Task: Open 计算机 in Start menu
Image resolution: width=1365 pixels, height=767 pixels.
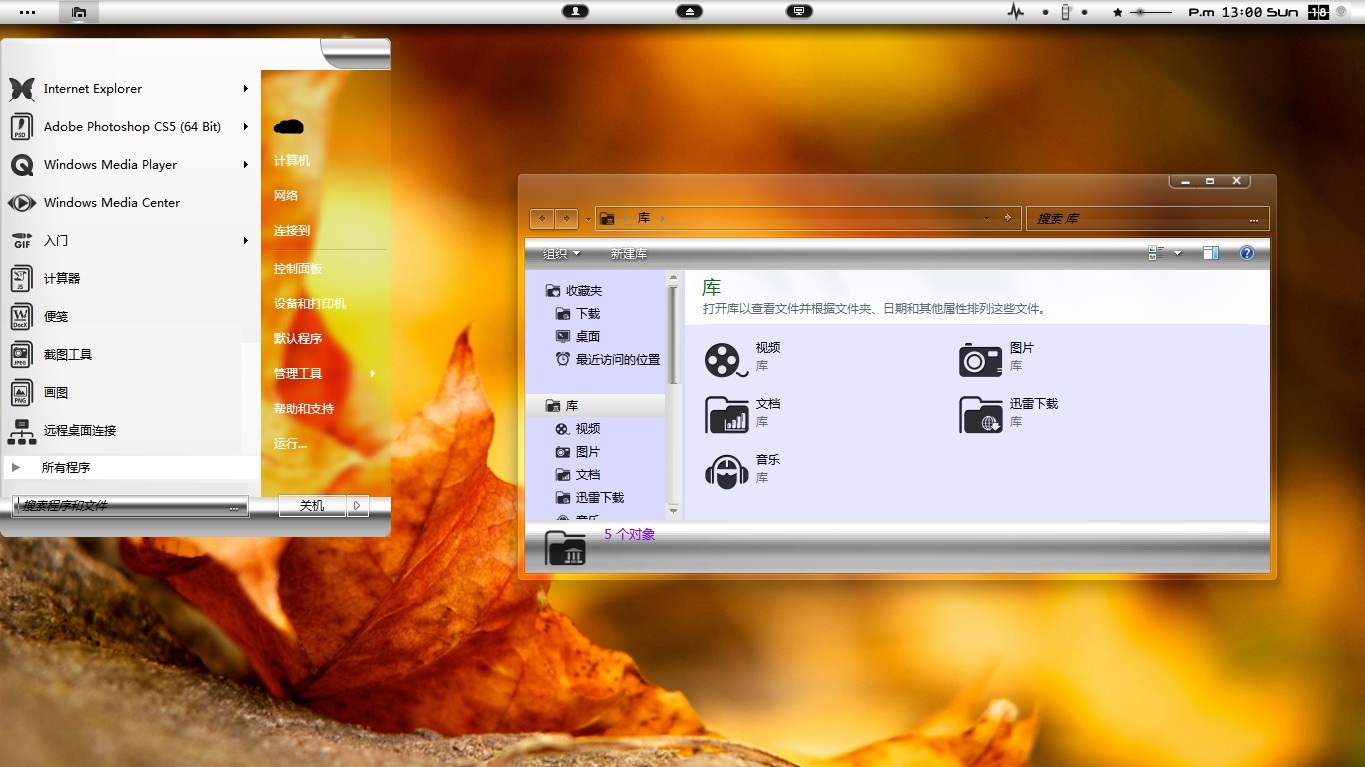Action: pos(292,161)
